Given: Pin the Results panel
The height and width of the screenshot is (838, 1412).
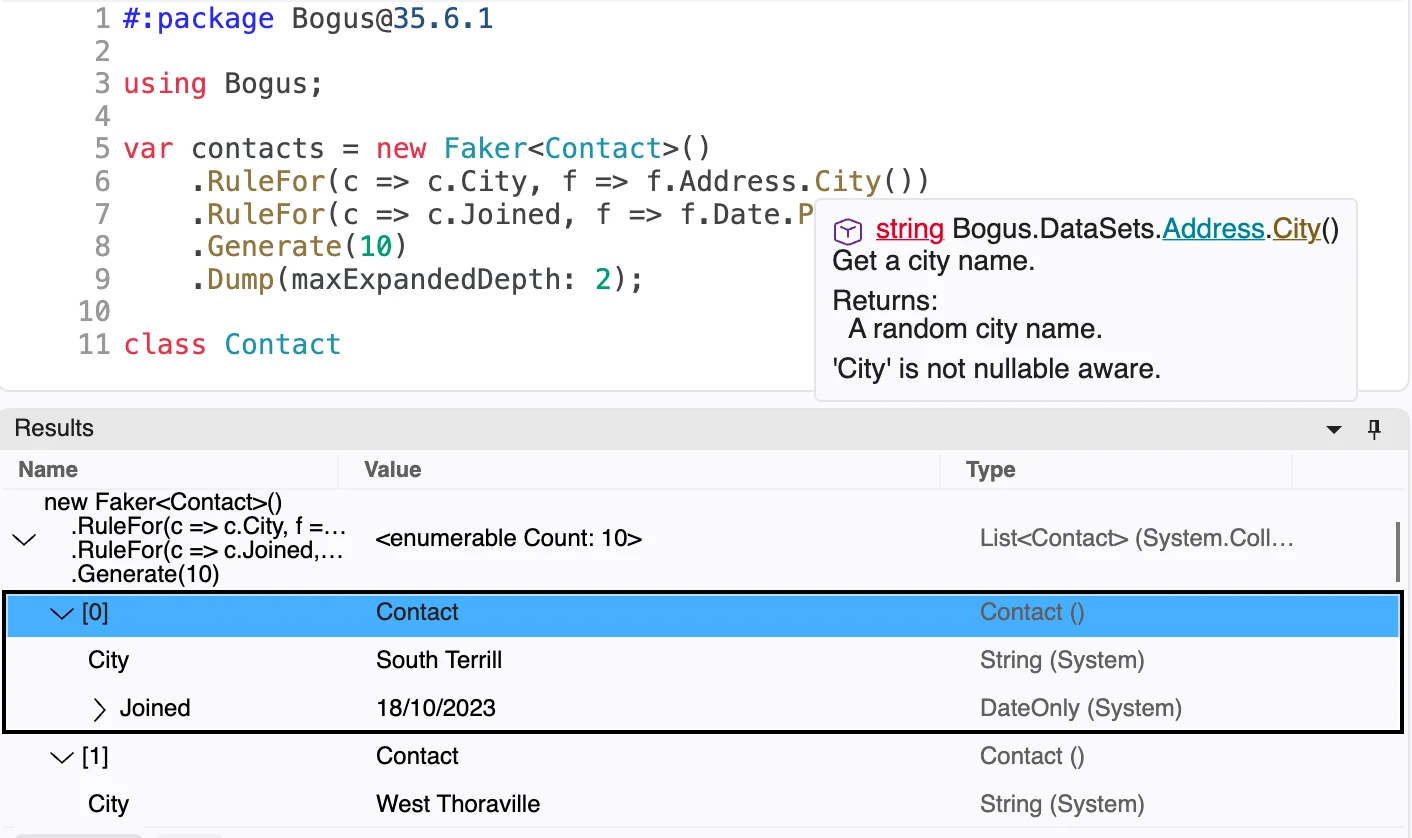Looking at the screenshot, I should pyautogui.click(x=1375, y=429).
